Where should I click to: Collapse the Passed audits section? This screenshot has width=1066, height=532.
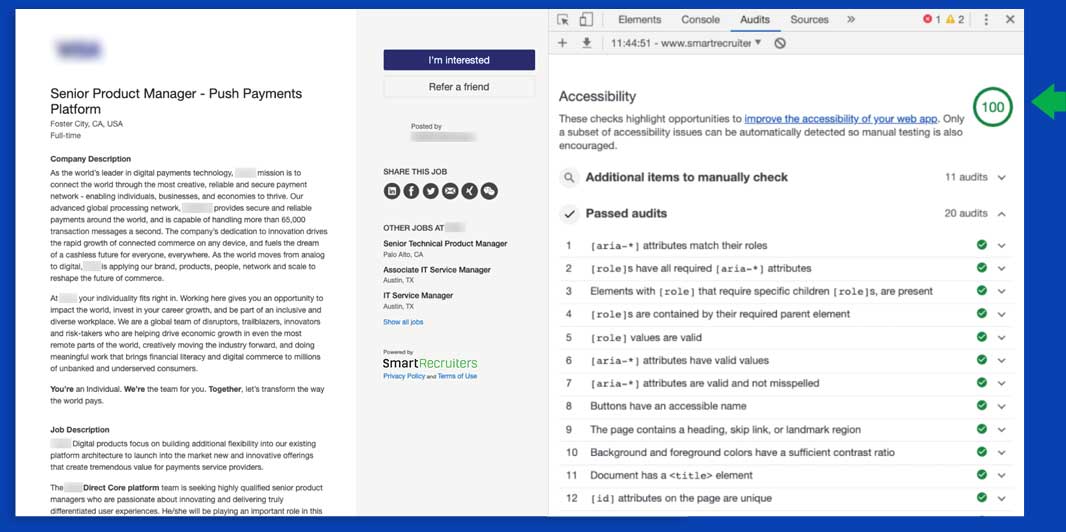point(1001,213)
